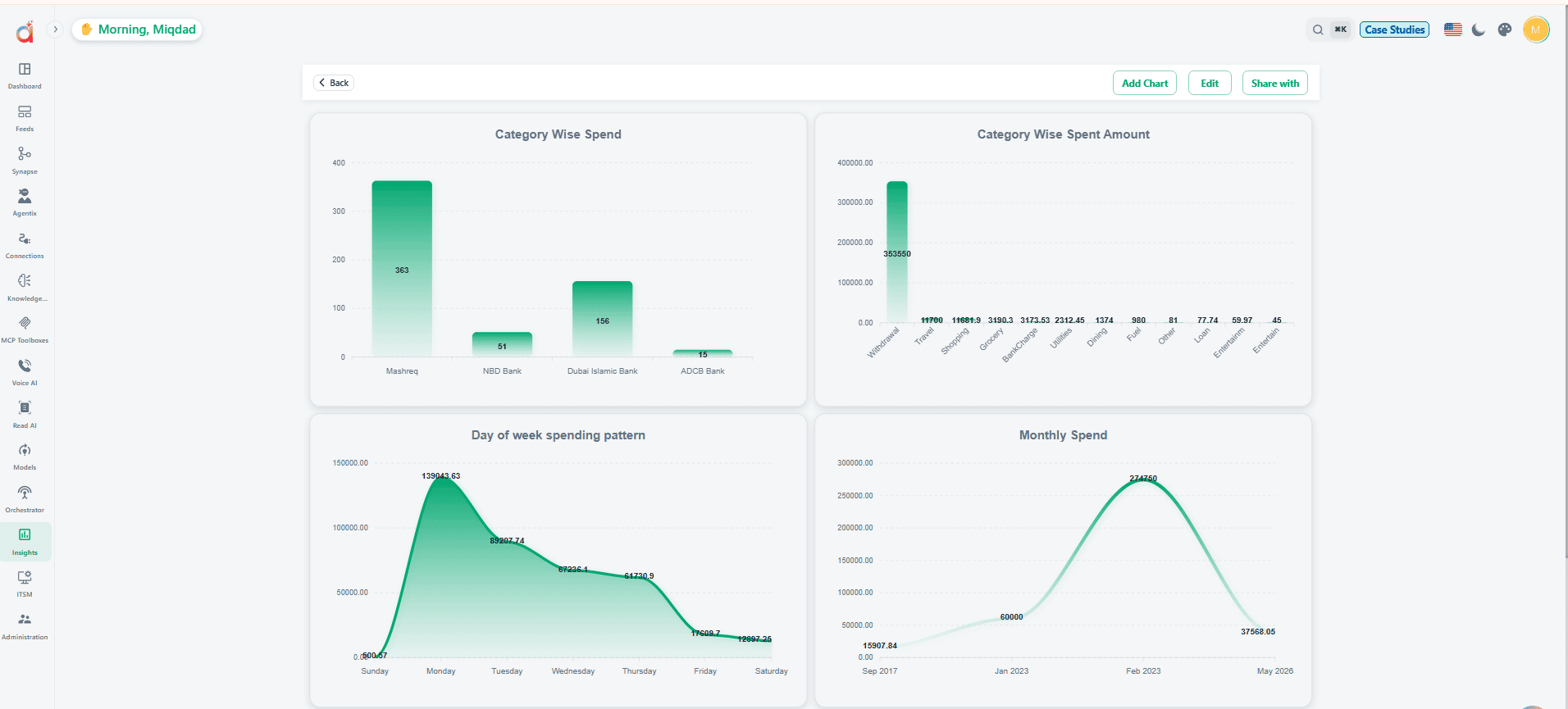
Task: Click the Dubai Islamic Bank axis label
Action: [603, 371]
